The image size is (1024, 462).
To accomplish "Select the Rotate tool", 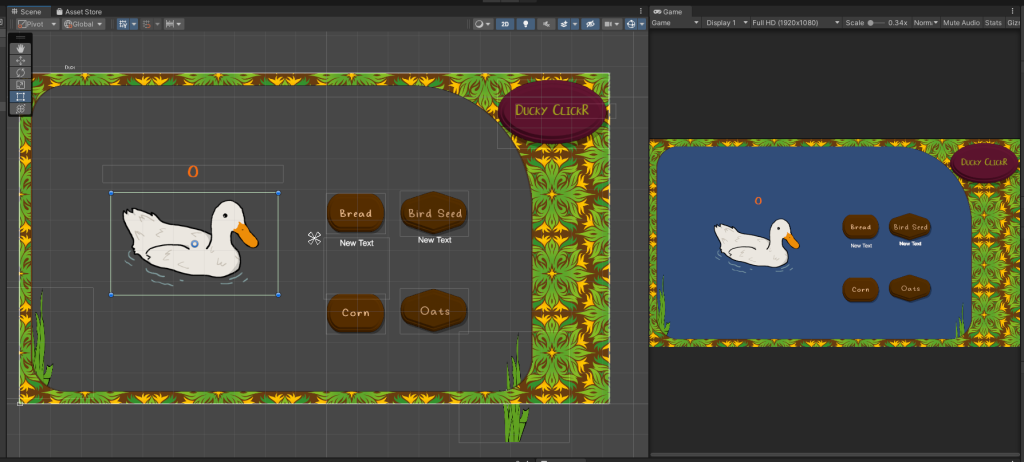I will click(21, 72).
